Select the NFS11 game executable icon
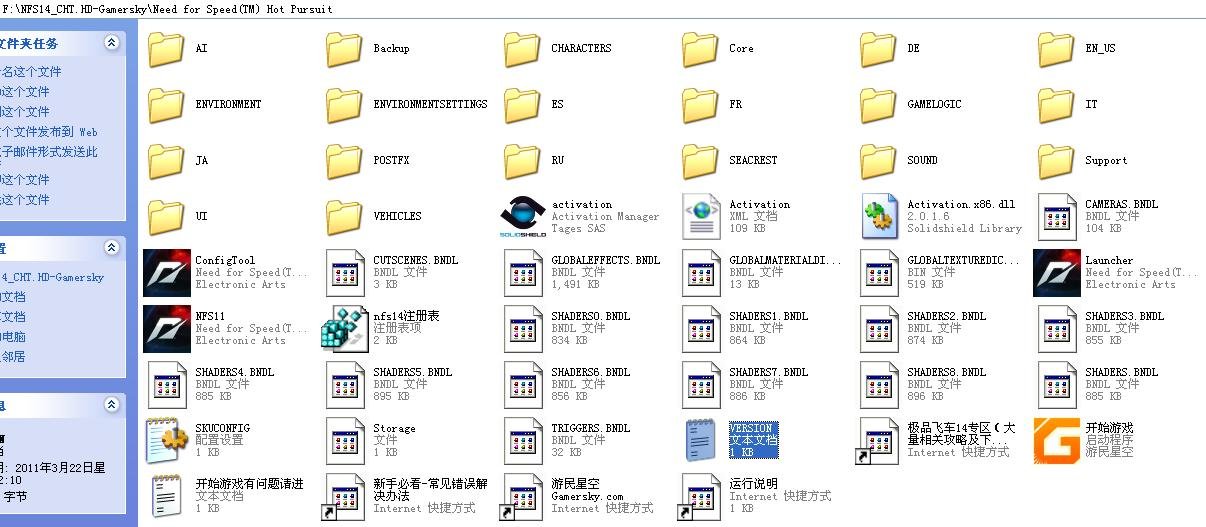The width and height of the screenshot is (1206, 527). [x=166, y=329]
